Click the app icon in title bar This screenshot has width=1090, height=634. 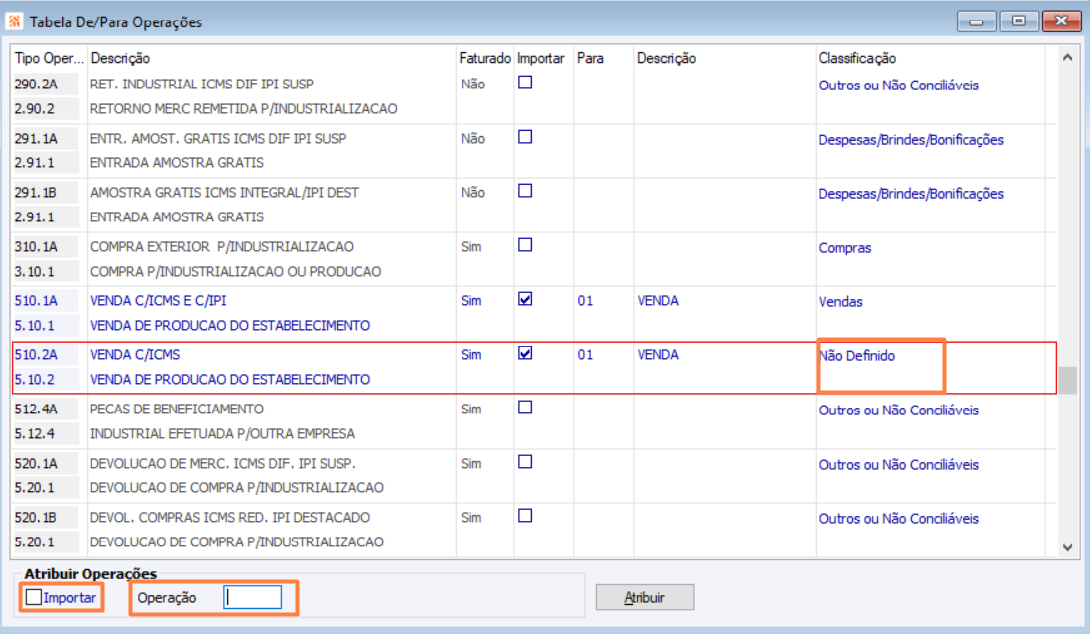pos(14,22)
